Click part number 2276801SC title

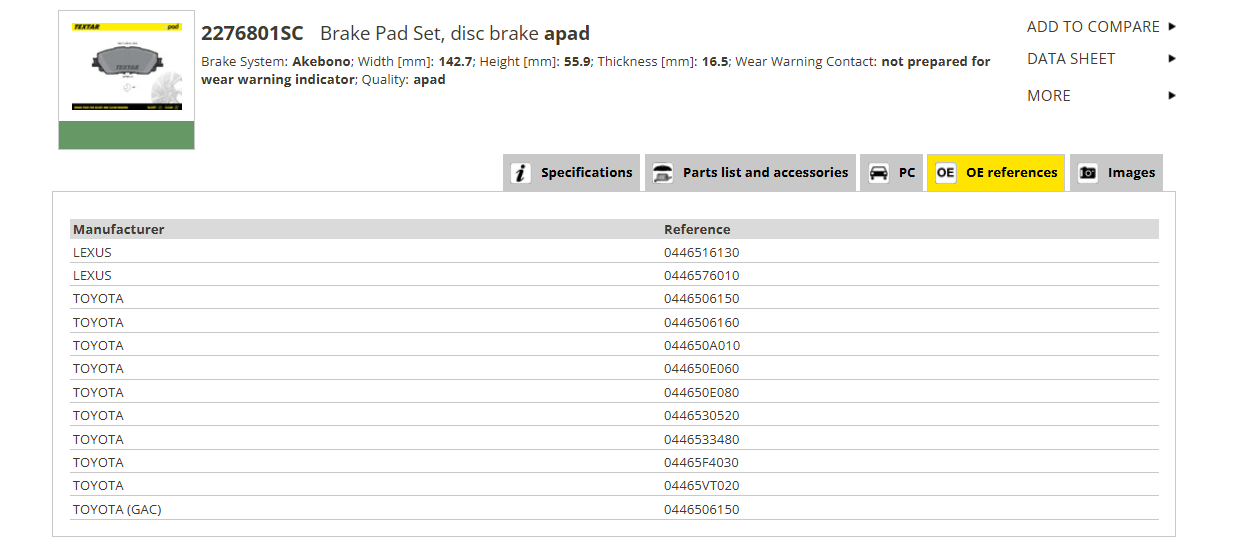252,34
